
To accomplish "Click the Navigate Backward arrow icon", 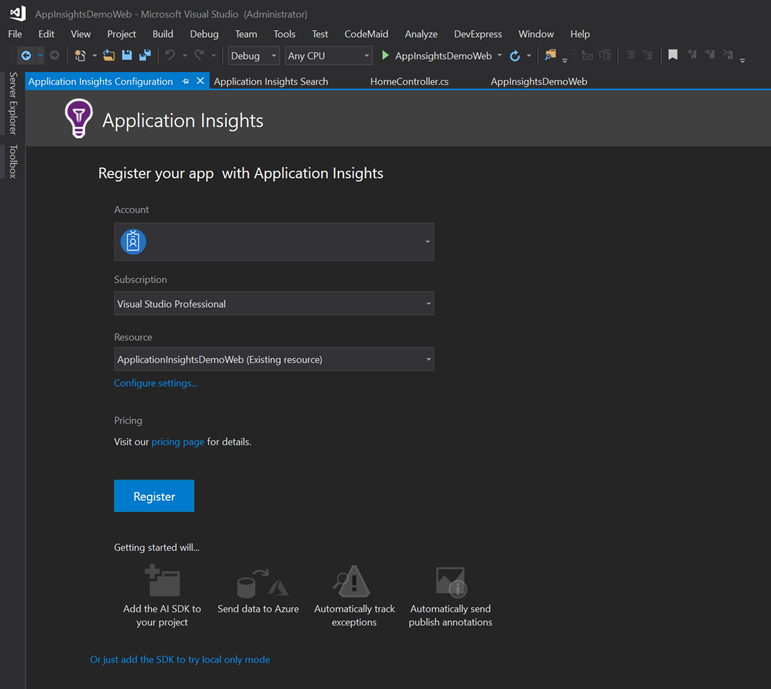I will (26, 56).
